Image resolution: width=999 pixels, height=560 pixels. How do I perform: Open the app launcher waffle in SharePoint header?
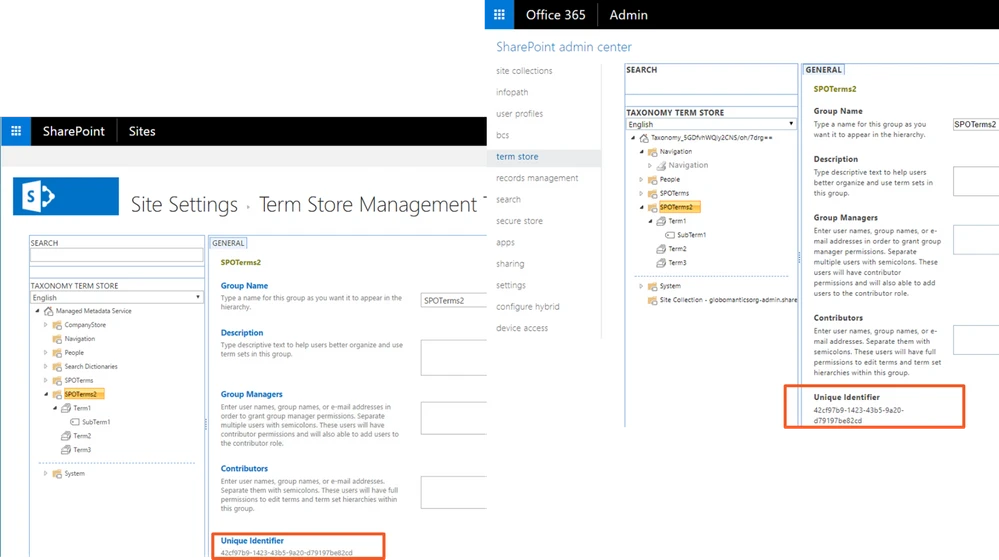point(16,131)
